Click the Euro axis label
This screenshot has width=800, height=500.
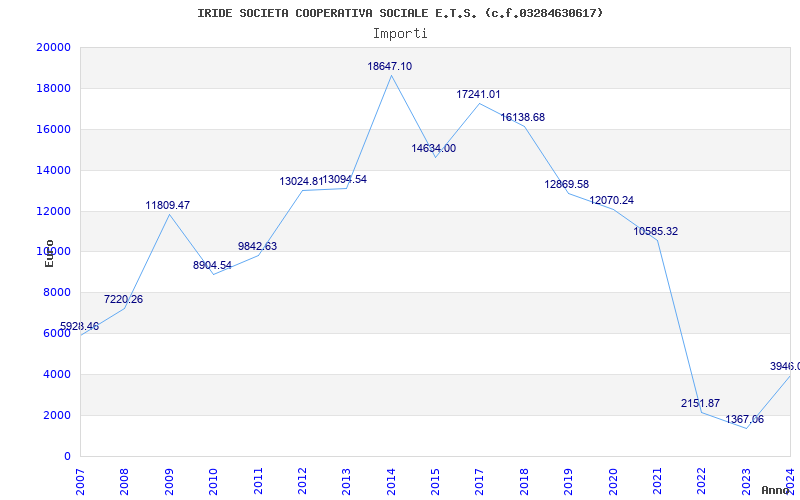(x=49, y=253)
